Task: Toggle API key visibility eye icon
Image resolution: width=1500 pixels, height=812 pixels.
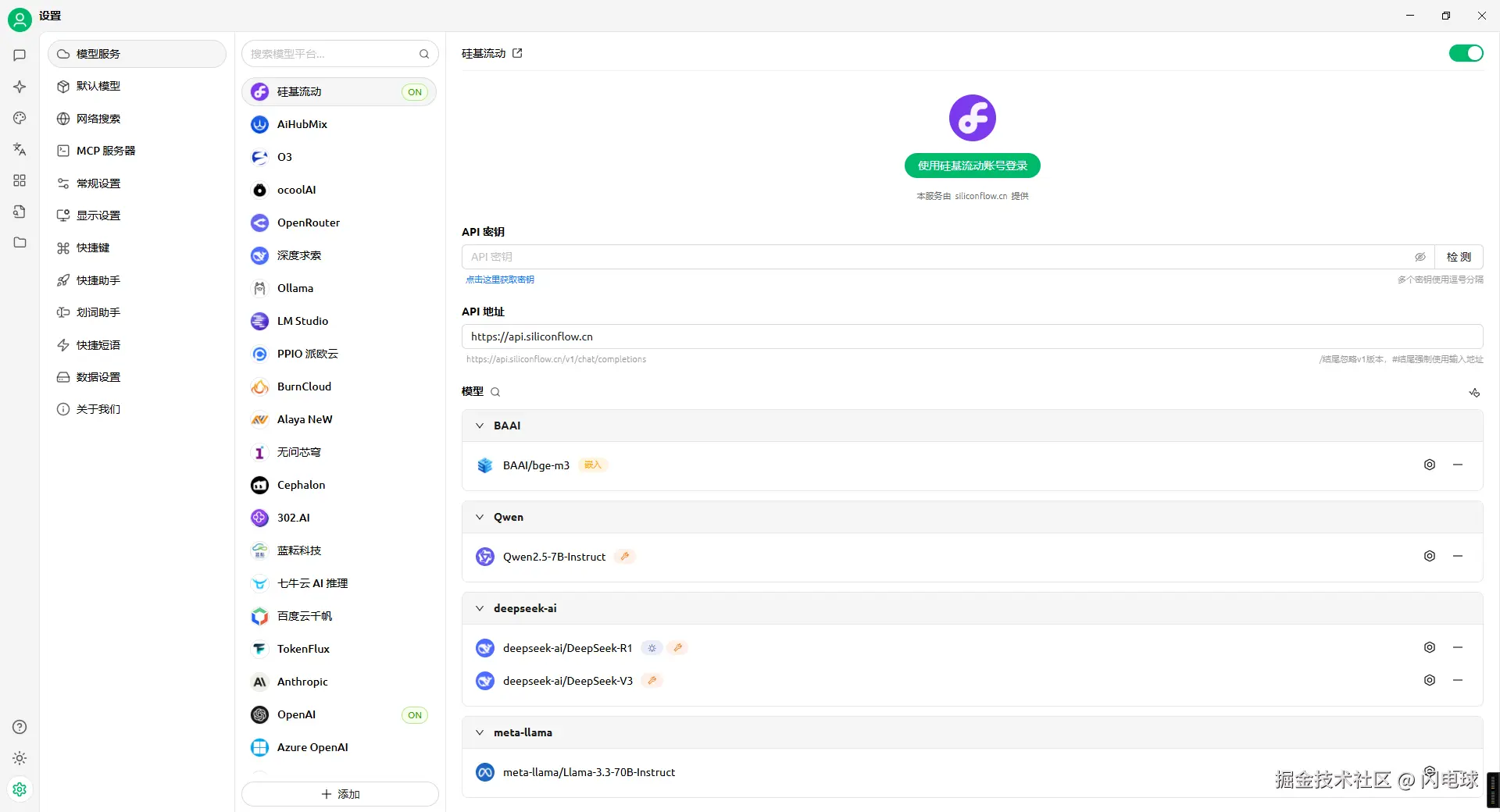Action: (x=1420, y=257)
